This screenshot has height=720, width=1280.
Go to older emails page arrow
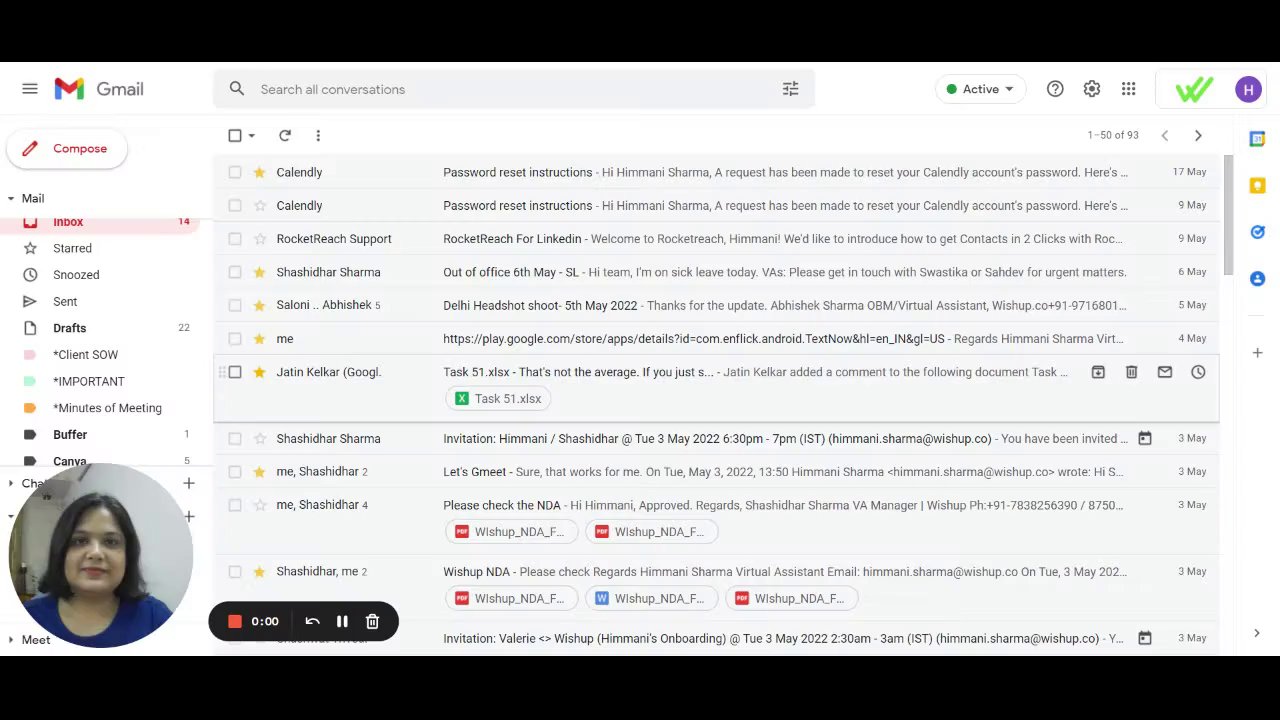coord(1198,135)
